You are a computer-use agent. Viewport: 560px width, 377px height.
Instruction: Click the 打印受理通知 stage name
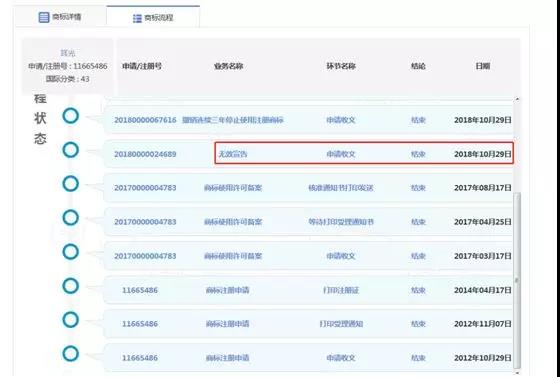click(x=341, y=324)
